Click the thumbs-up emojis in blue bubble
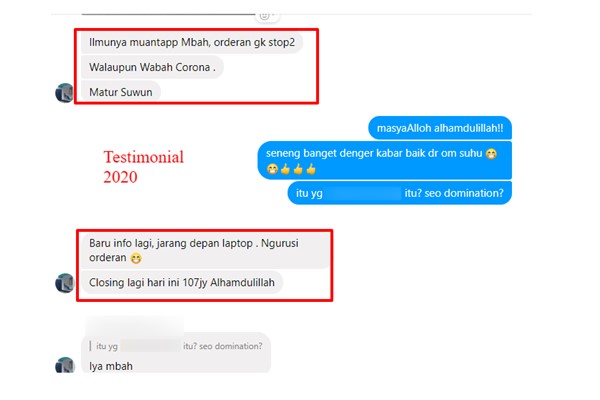Viewport: 600px width, 400px height. coord(298,169)
